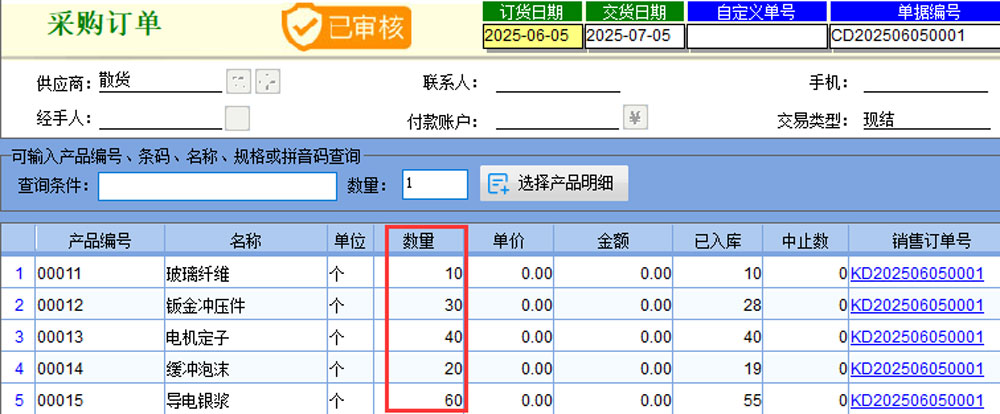1000x414 pixels.
Task: Click the 查询条件 search input box
Action: coord(217,186)
